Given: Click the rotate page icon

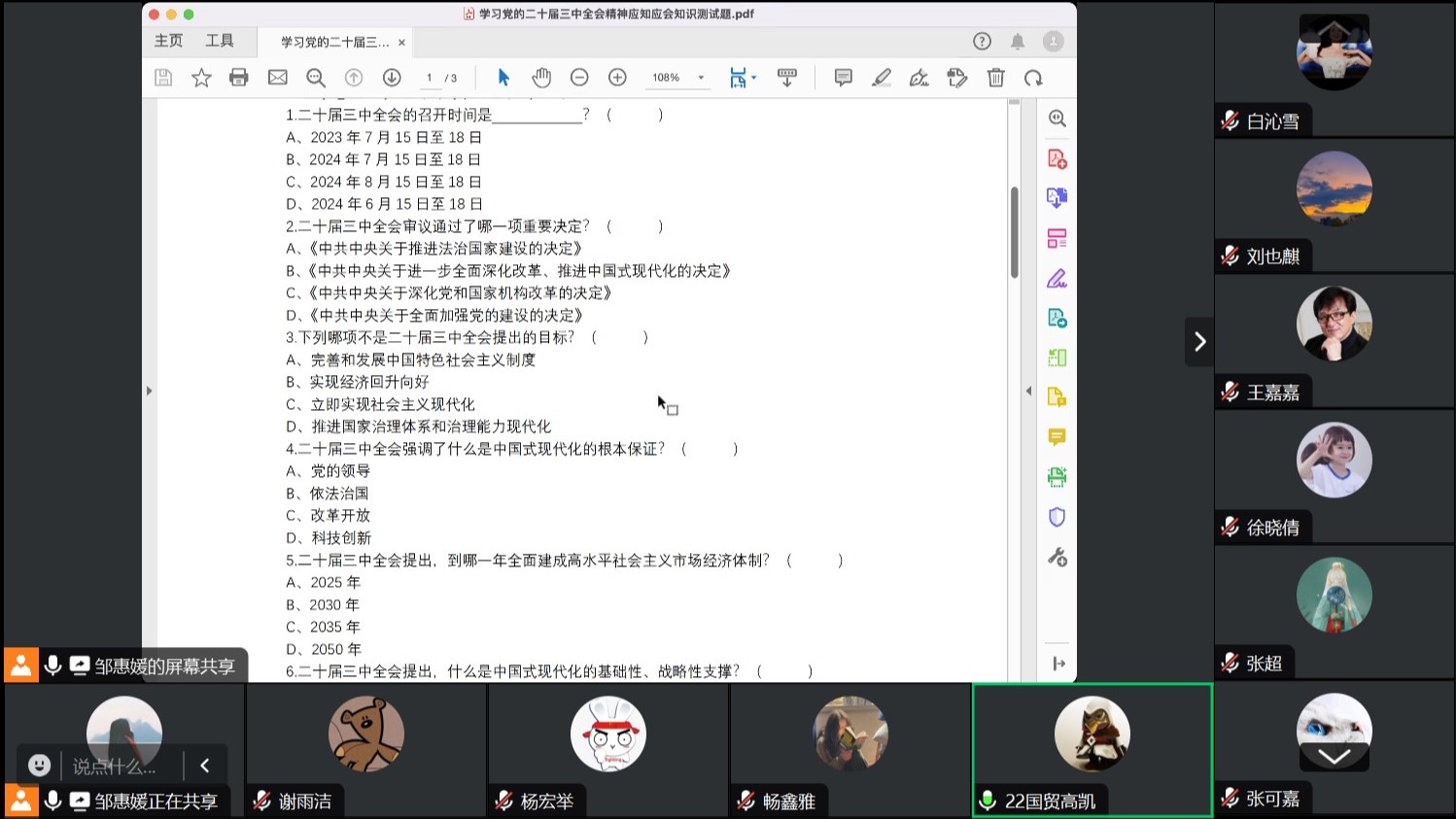Looking at the screenshot, I should [x=1033, y=78].
